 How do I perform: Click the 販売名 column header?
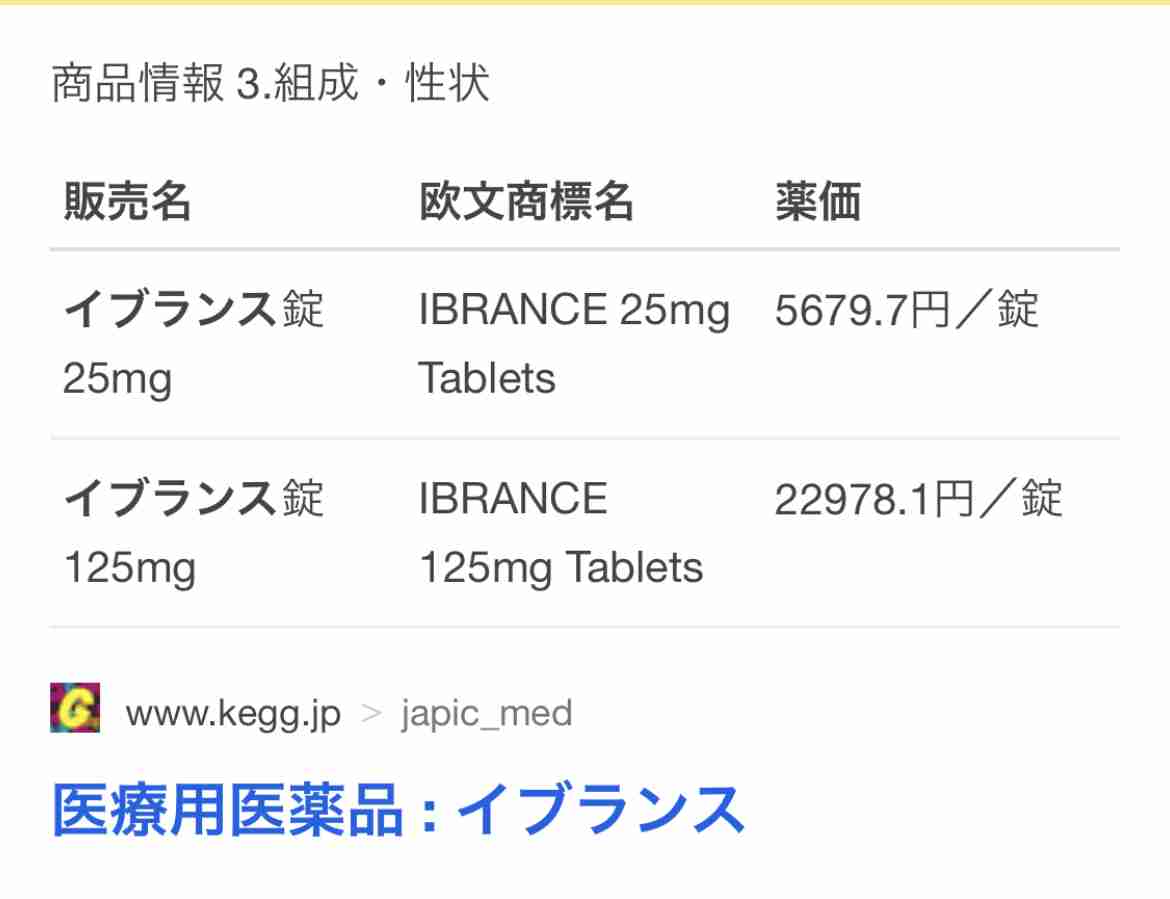[x=128, y=201]
